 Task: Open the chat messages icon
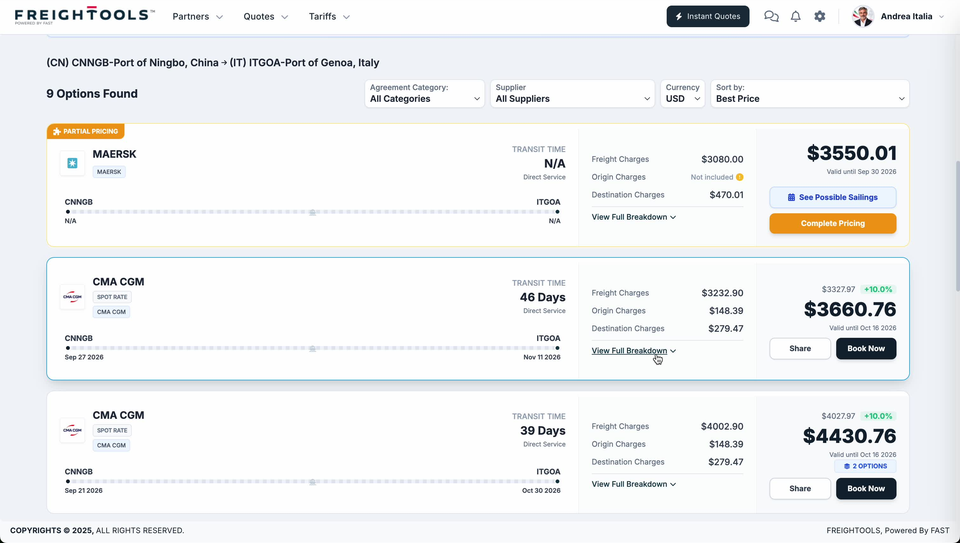click(x=771, y=17)
